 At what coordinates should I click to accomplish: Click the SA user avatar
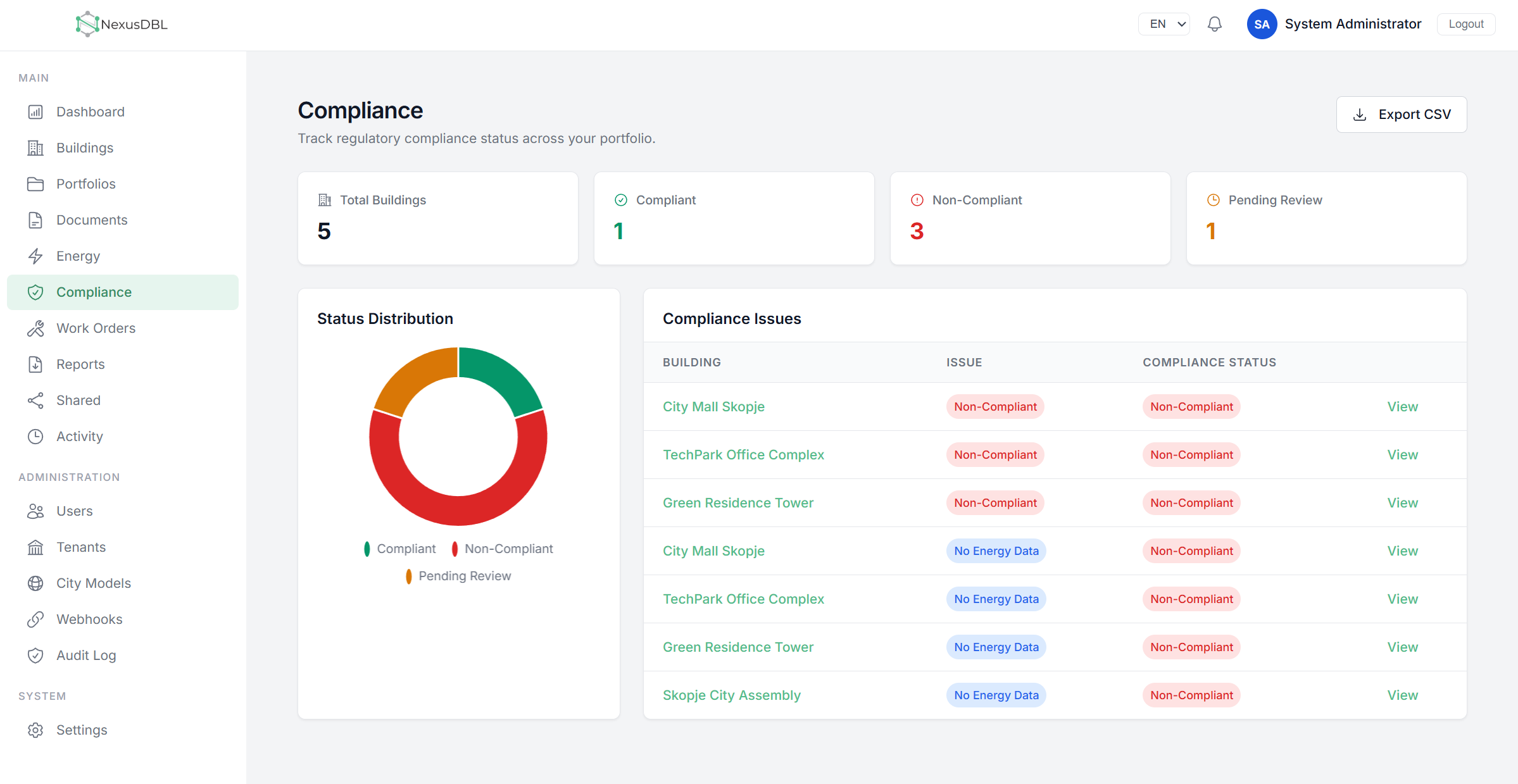click(1262, 24)
